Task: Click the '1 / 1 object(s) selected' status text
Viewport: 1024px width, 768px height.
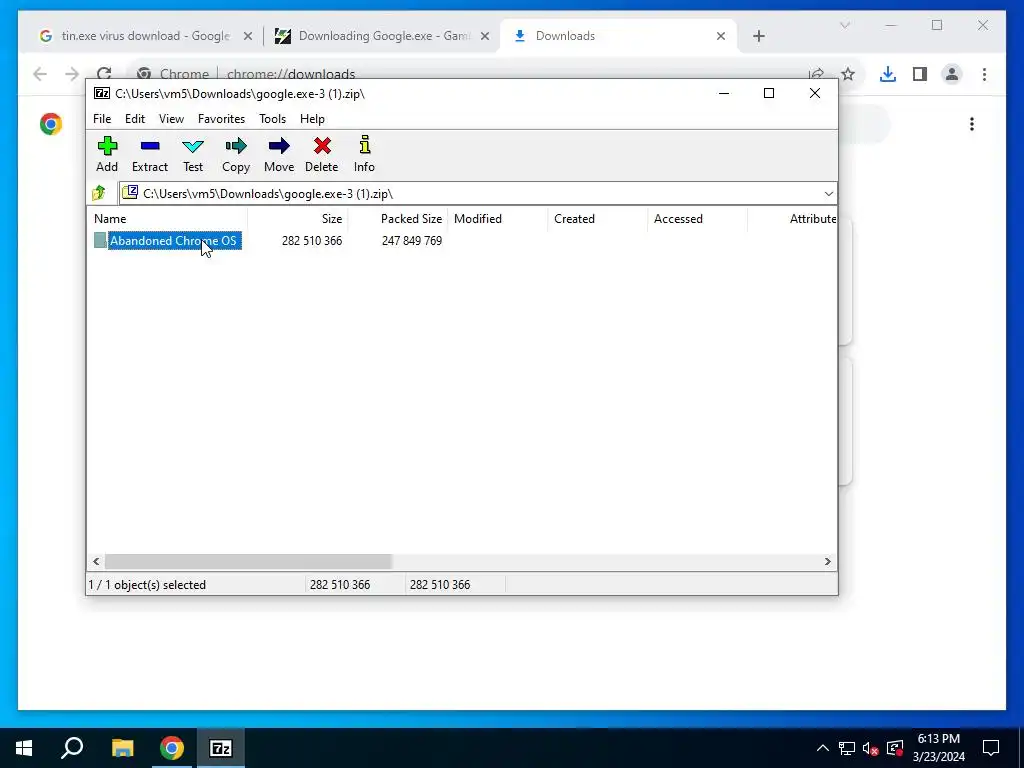Action: [x=148, y=585]
